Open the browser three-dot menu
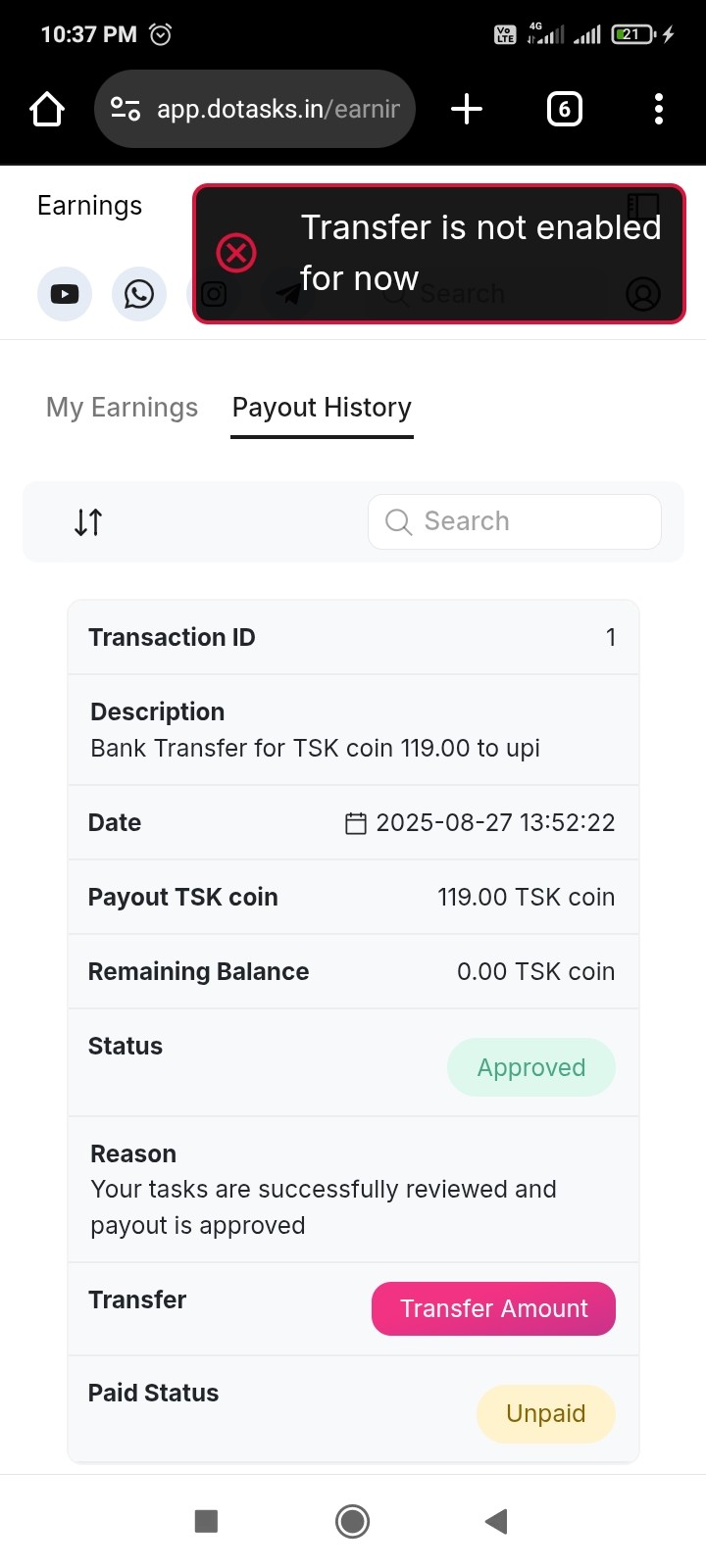The height and width of the screenshot is (1568, 706). pyautogui.click(x=659, y=109)
